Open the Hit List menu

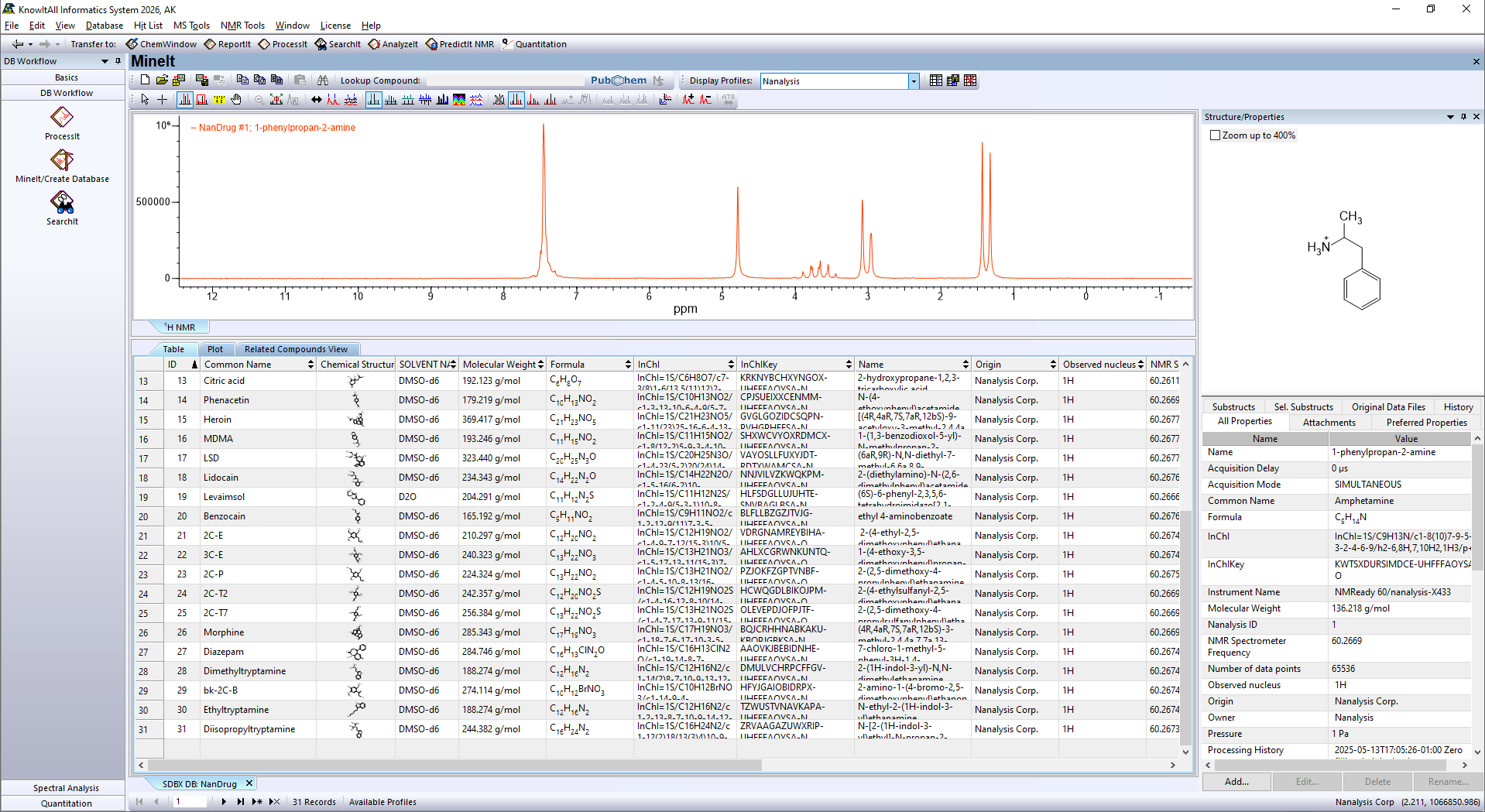tap(148, 26)
